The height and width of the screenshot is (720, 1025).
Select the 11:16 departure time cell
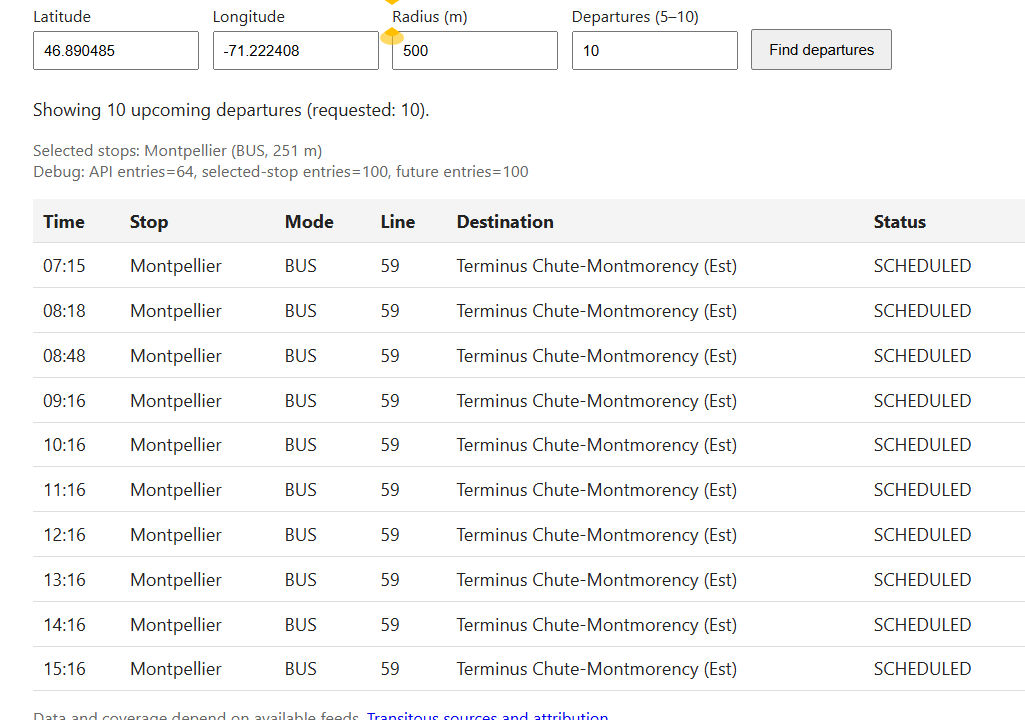[x=64, y=490]
